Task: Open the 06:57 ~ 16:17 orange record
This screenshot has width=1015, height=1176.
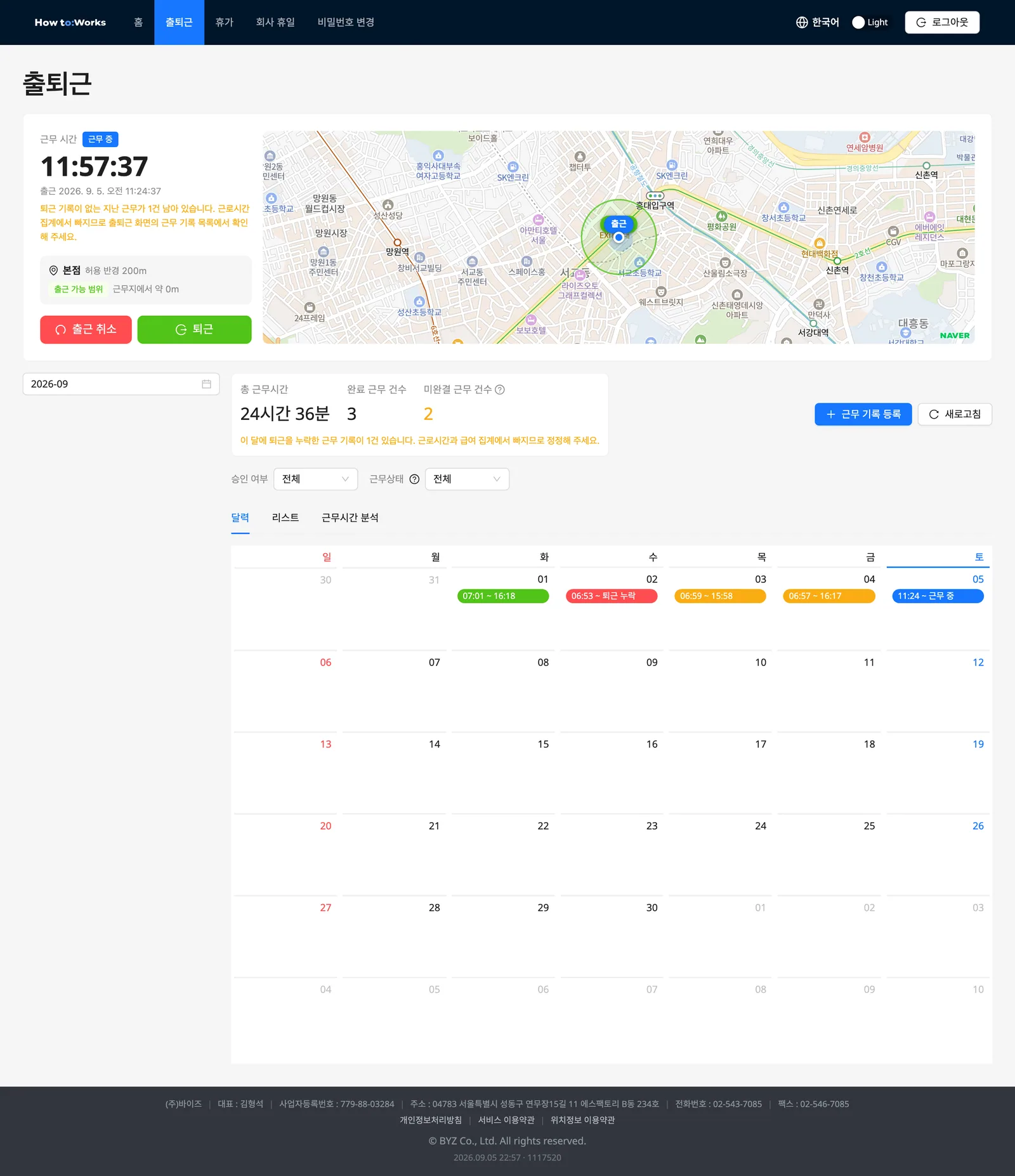Action: click(829, 596)
